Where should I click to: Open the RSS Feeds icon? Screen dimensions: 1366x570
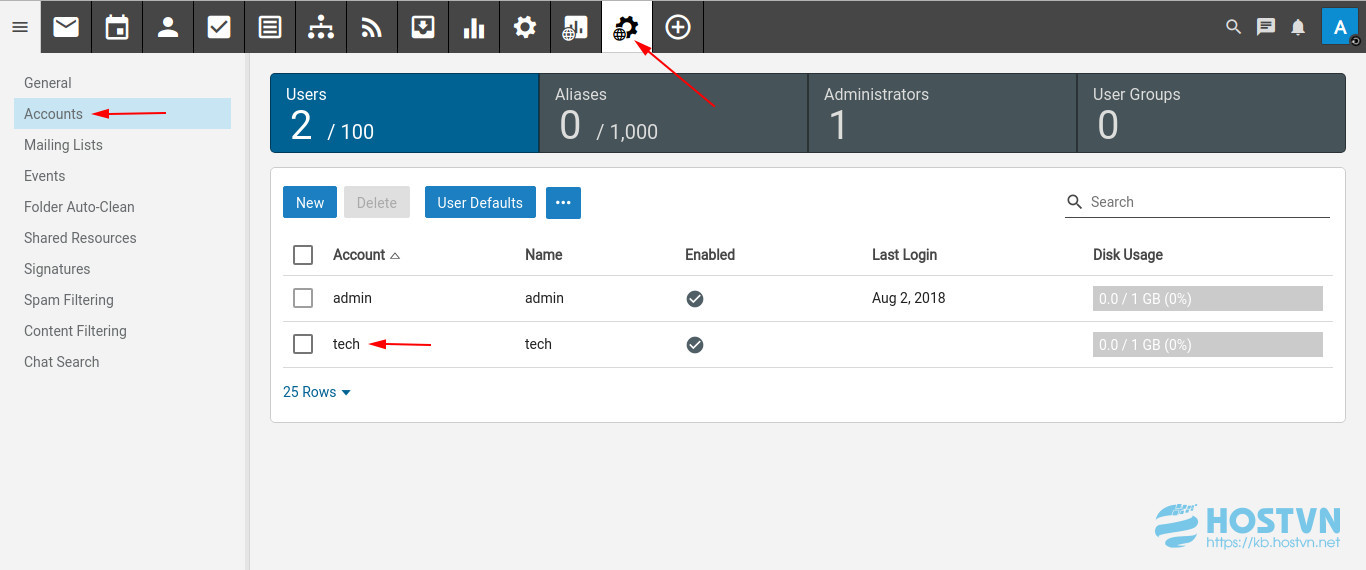click(x=372, y=27)
